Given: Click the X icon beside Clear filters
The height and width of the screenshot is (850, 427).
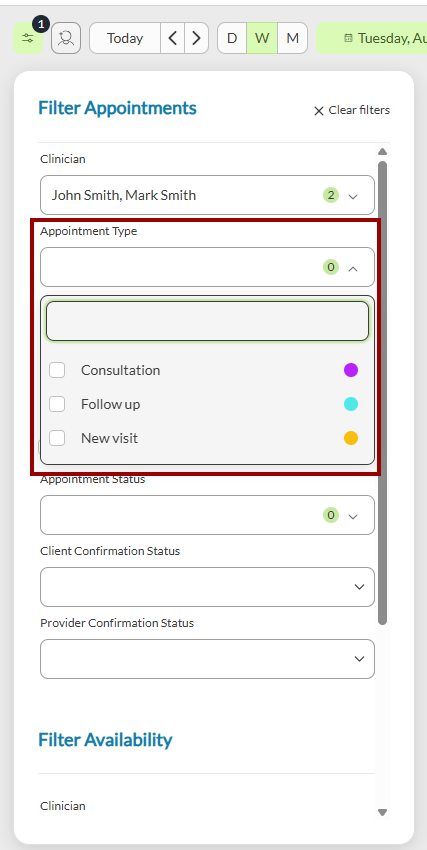Looking at the screenshot, I should [319, 111].
